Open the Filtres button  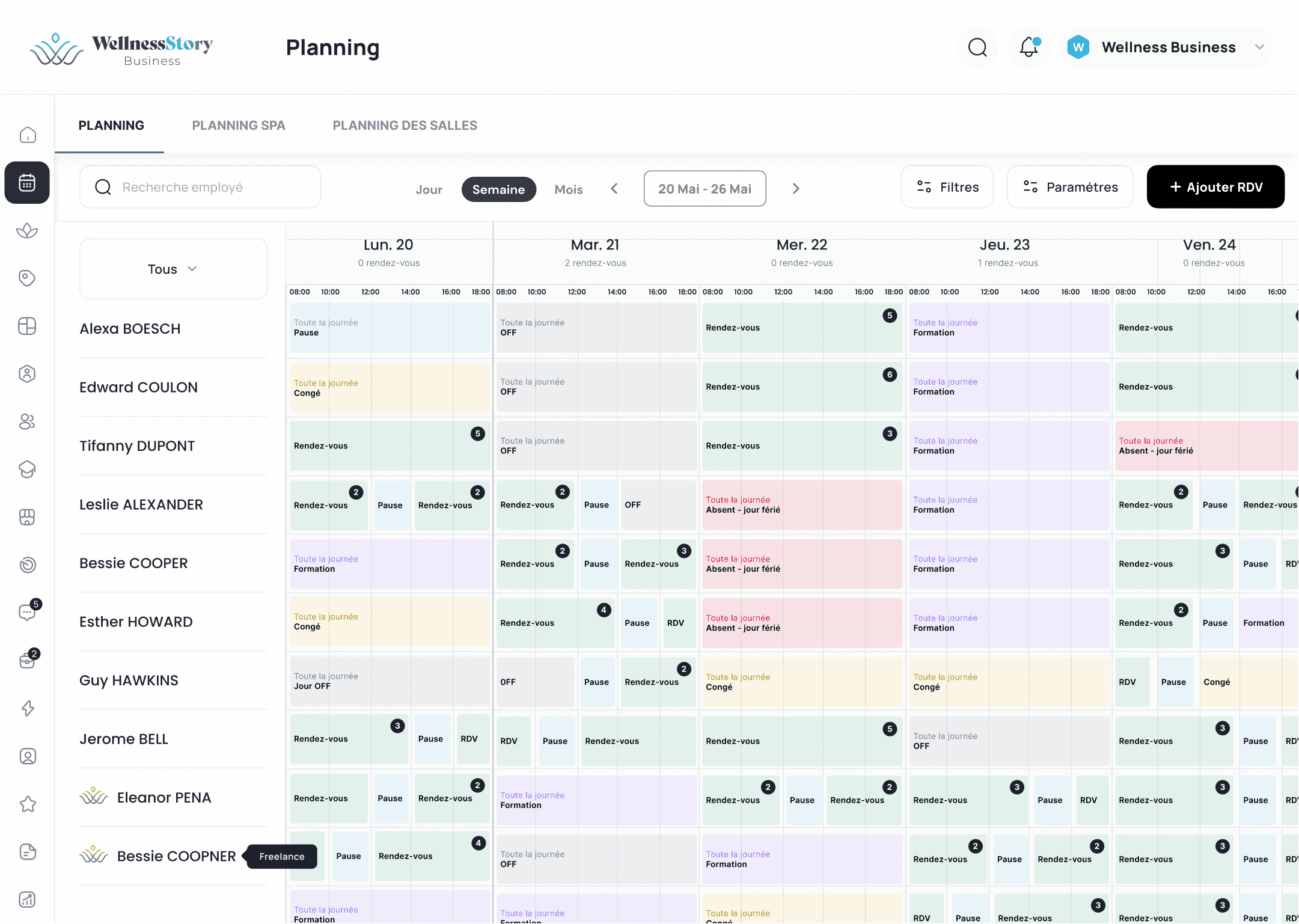pos(947,187)
